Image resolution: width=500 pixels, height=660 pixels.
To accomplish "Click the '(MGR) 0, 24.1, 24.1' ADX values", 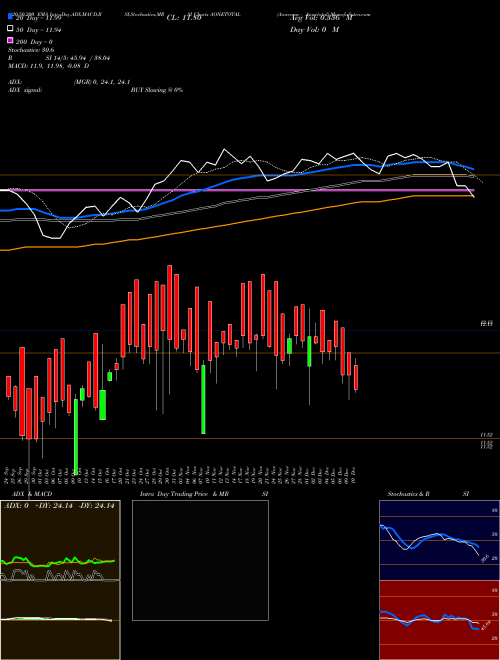I will [x=102, y=82].
